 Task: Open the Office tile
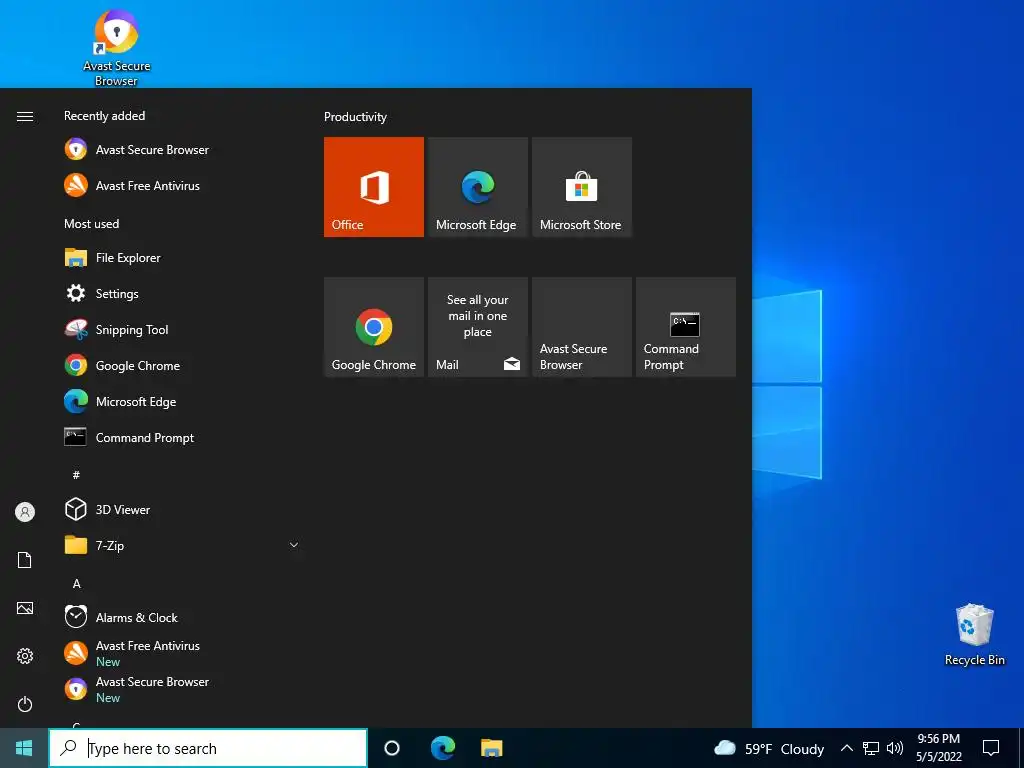(x=374, y=187)
